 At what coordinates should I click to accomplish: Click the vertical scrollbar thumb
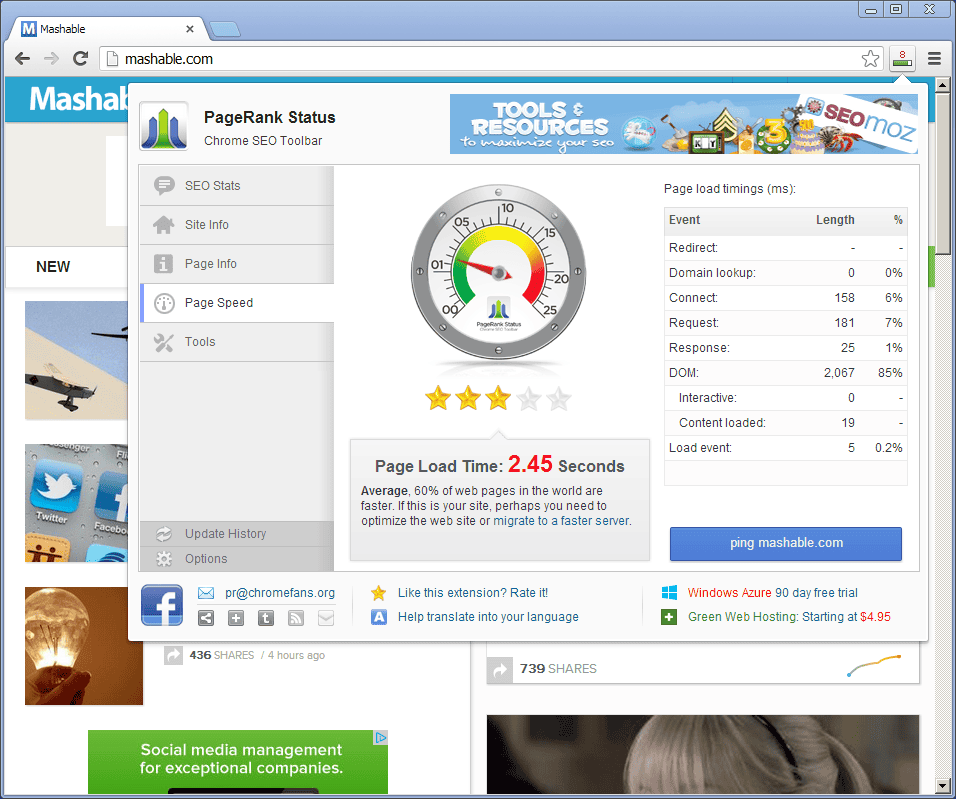click(943, 174)
